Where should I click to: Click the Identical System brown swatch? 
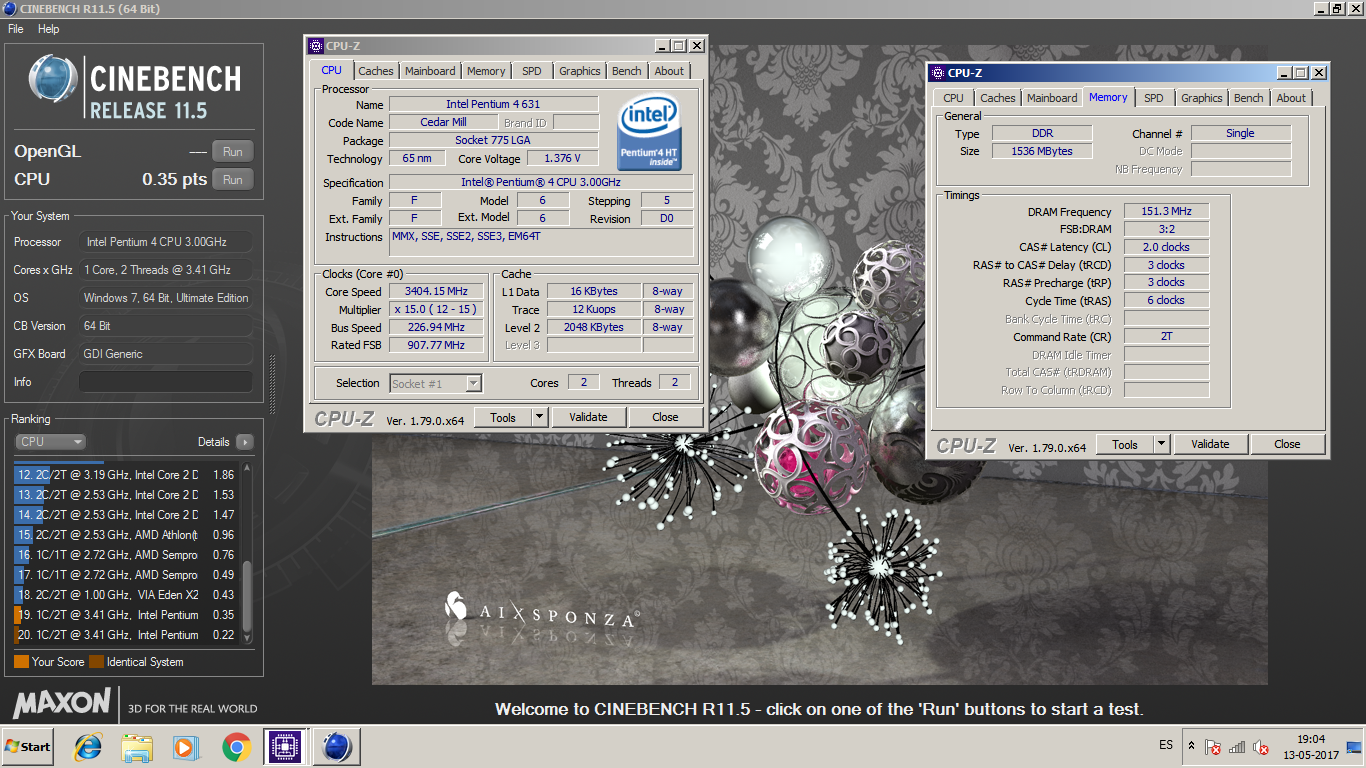click(96, 661)
